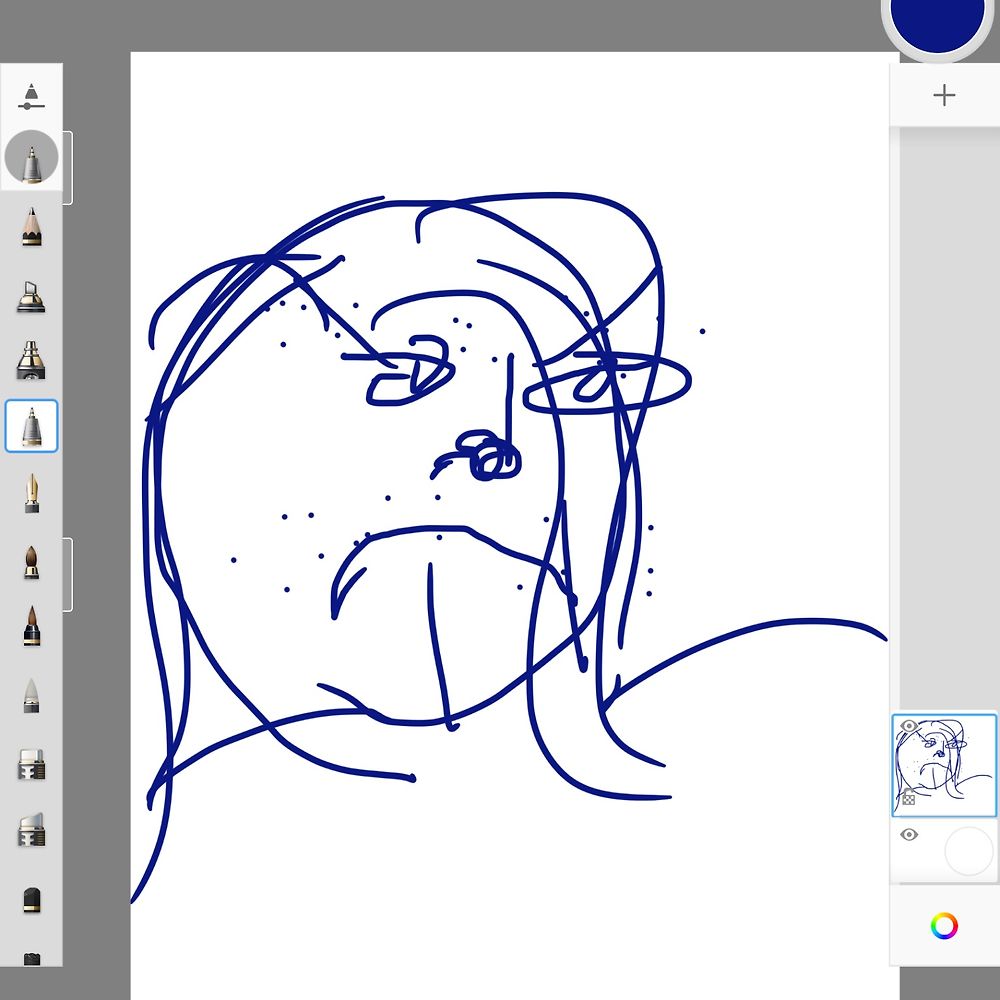The image size is (1000, 1000).
Task: Select the chisel-tip marker brush
Action: 31,297
